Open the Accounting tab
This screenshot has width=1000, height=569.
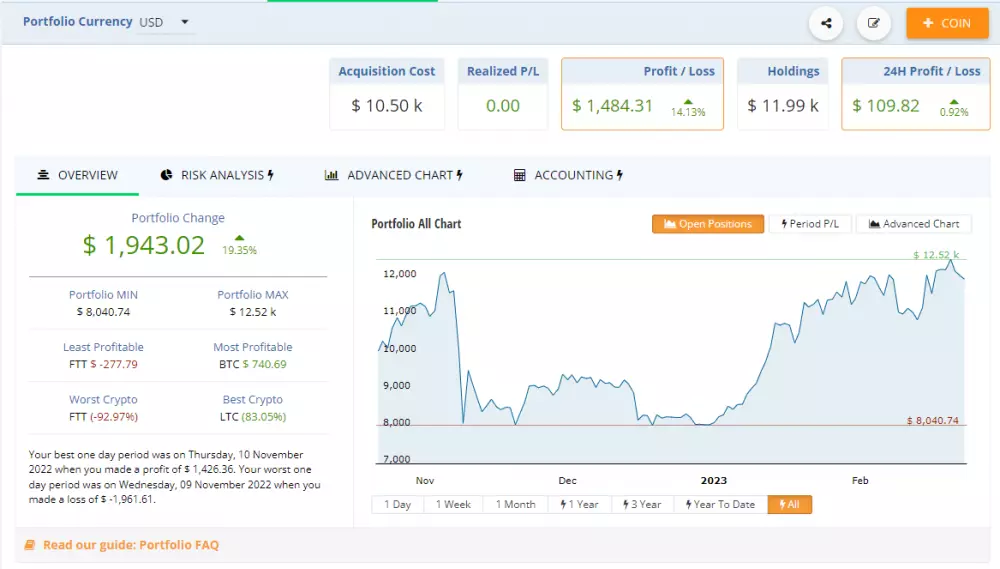point(568,175)
